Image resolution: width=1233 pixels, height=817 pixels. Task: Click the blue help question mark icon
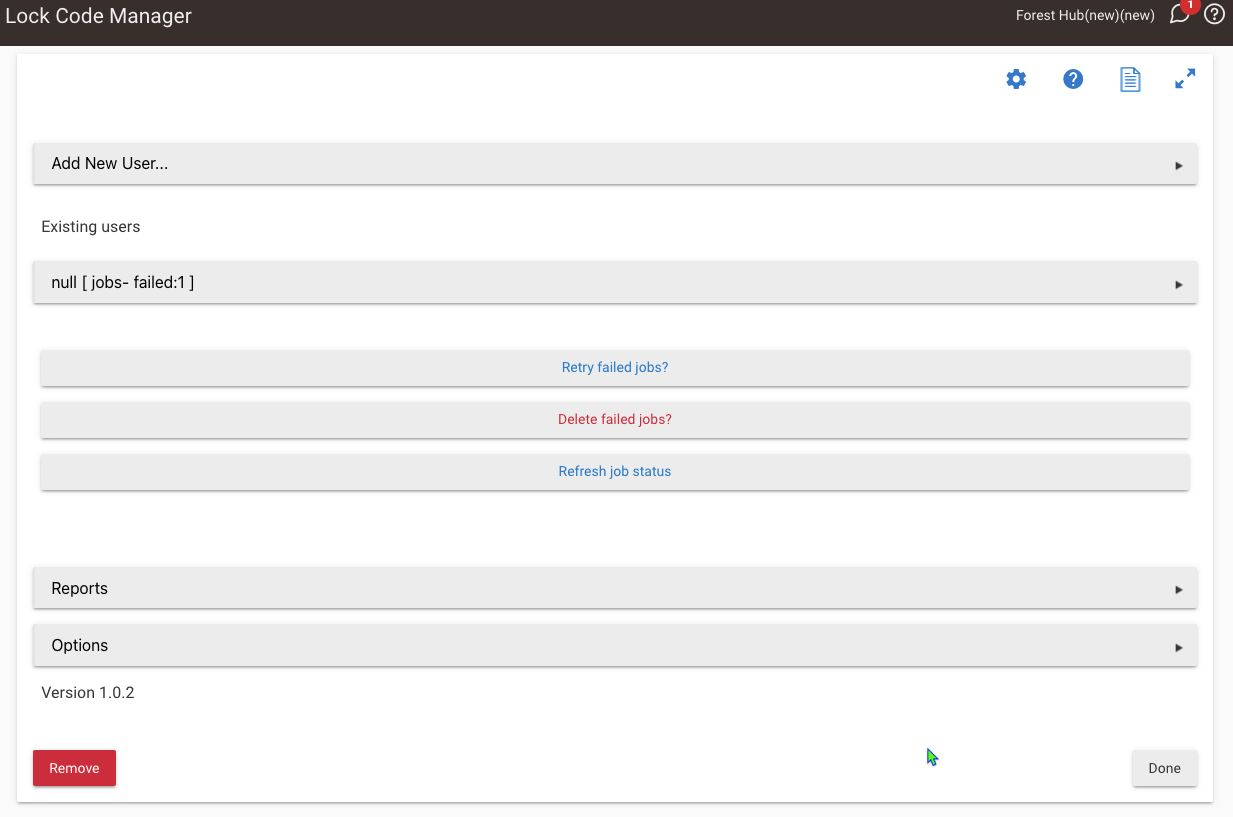click(x=1073, y=79)
